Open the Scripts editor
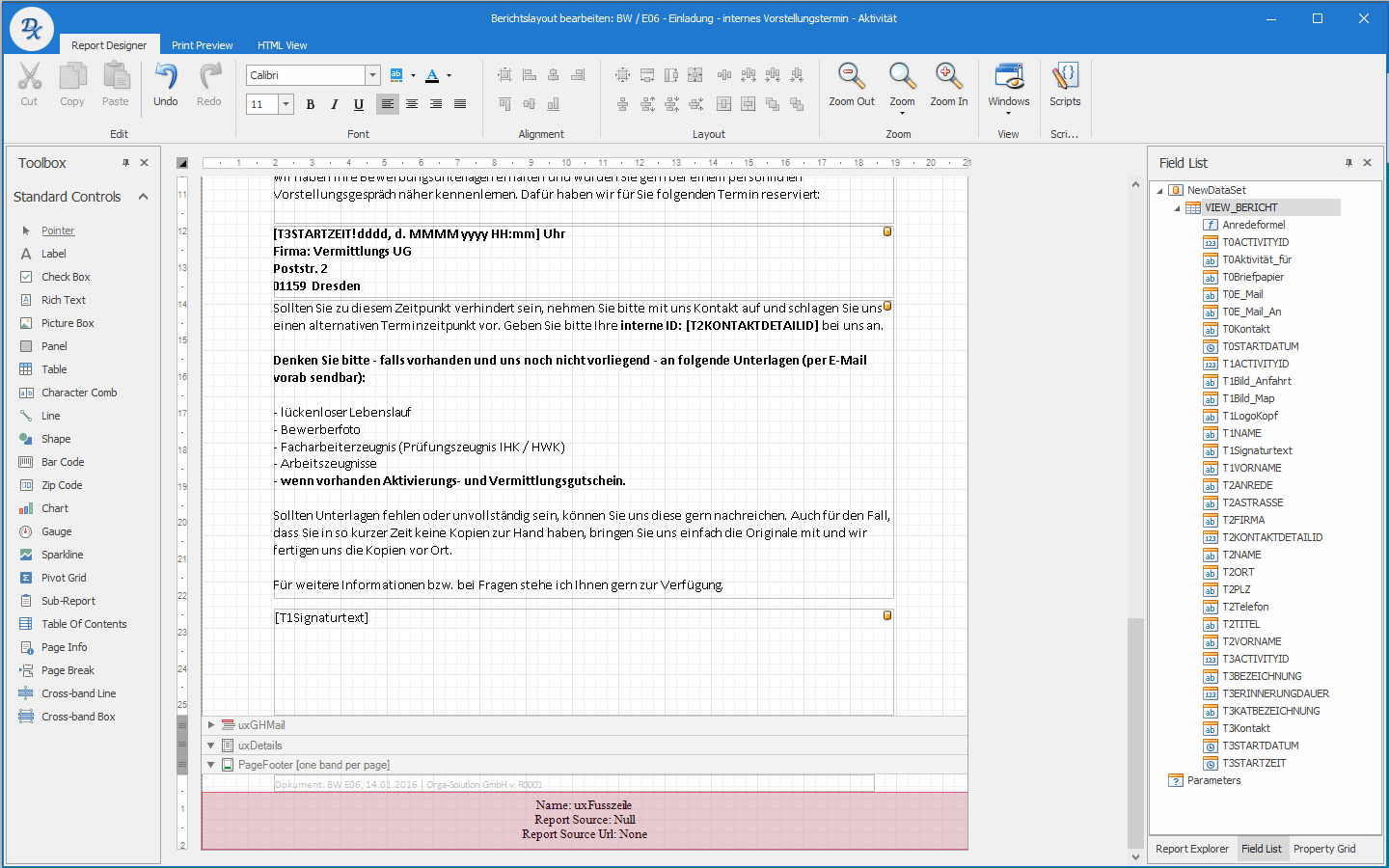This screenshot has width=1389, height=868. coord(1065,83)
